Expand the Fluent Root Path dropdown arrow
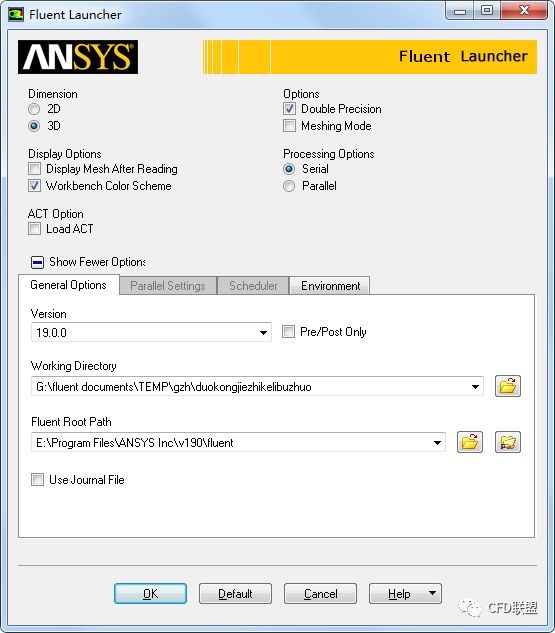 coord(438,443)
